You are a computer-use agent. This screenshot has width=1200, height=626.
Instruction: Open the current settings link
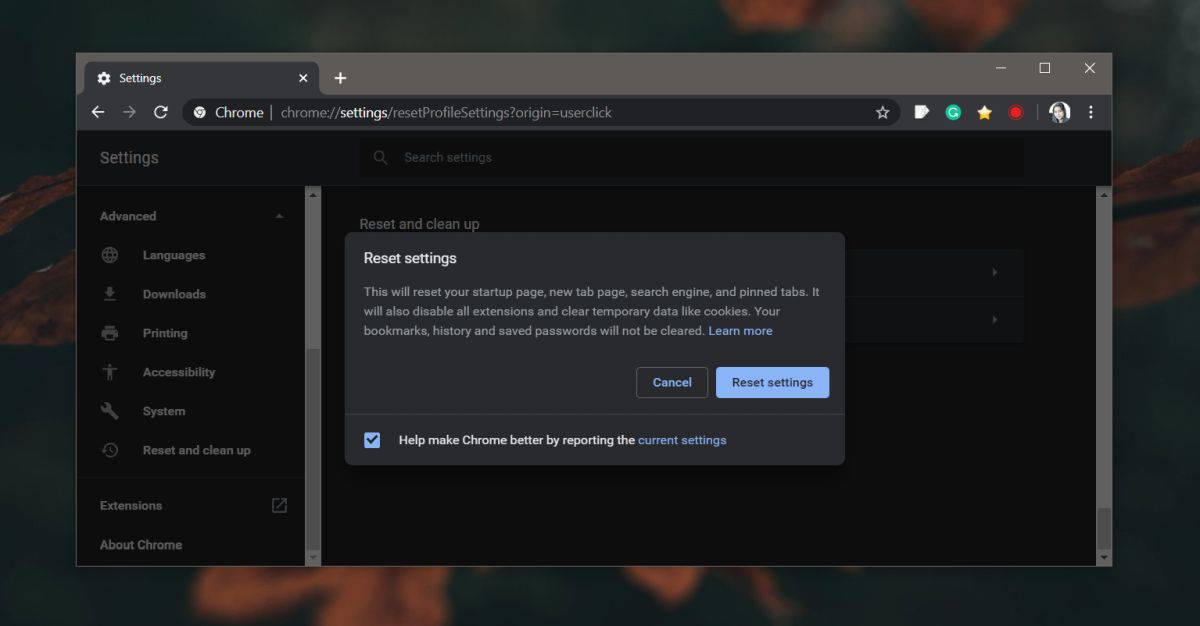(x=682, y=440)
